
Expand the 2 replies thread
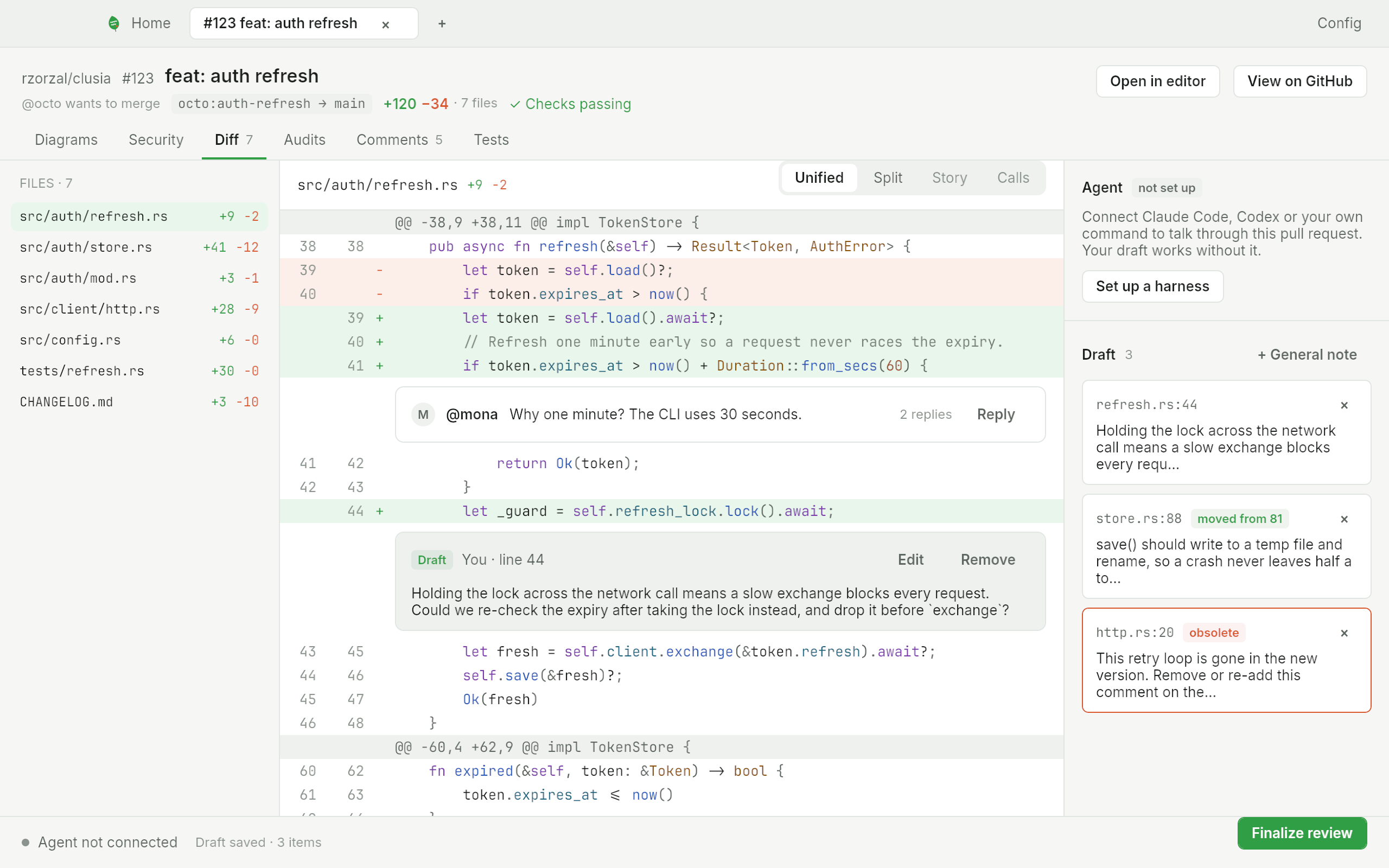click(925, 414)
